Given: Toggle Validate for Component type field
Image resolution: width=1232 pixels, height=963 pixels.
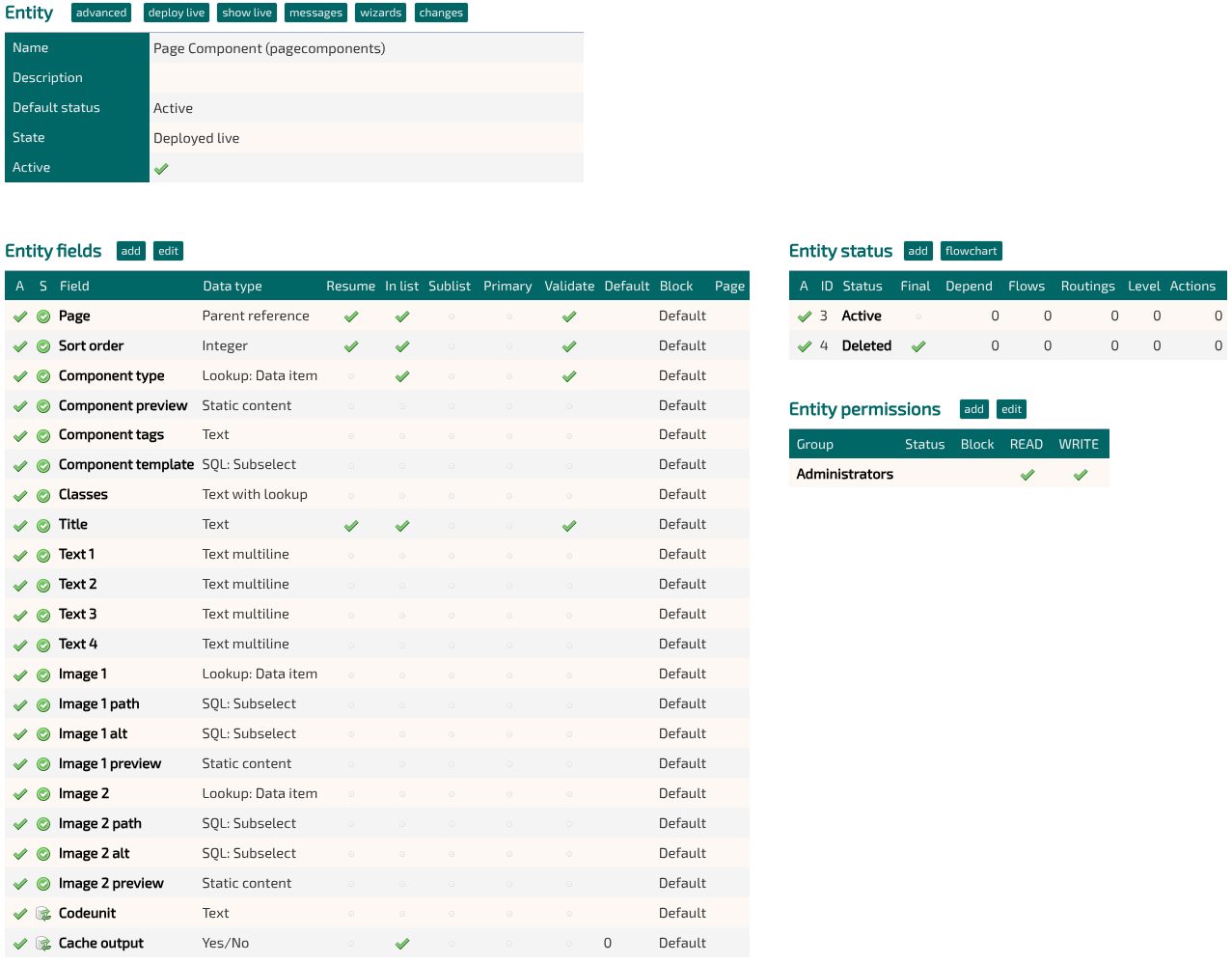Looking at the screenshot, I should 569,376.
